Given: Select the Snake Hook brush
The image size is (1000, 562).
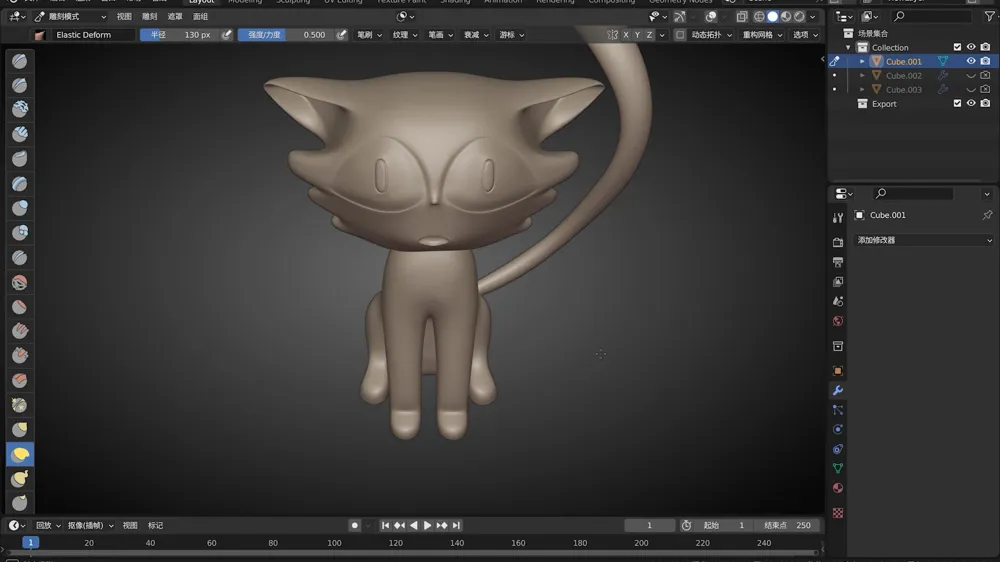Looking at the screenshot, I should coord(20,478).
